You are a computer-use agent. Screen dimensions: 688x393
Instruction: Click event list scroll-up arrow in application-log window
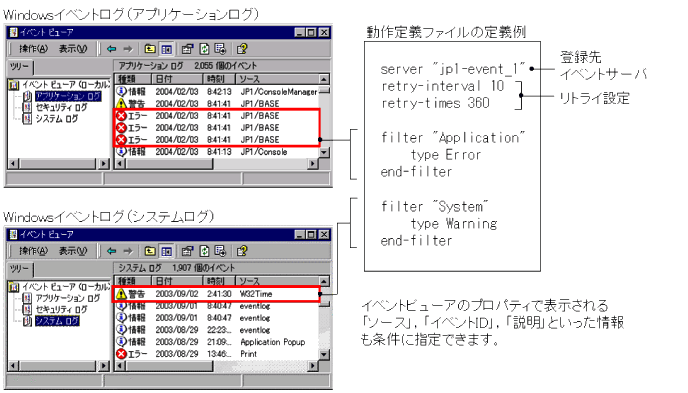coord(324,79)
